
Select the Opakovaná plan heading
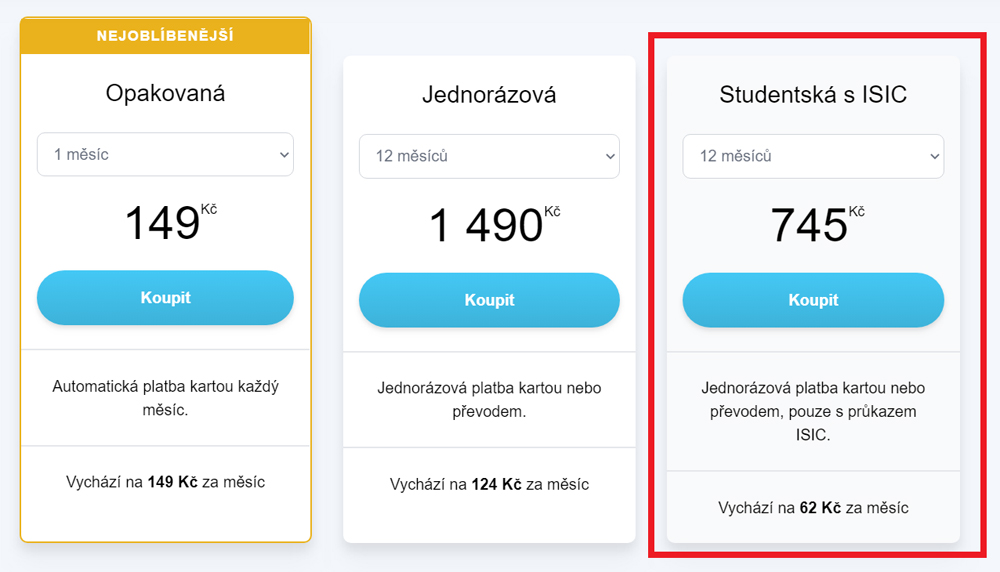click(x=165, y=93)
